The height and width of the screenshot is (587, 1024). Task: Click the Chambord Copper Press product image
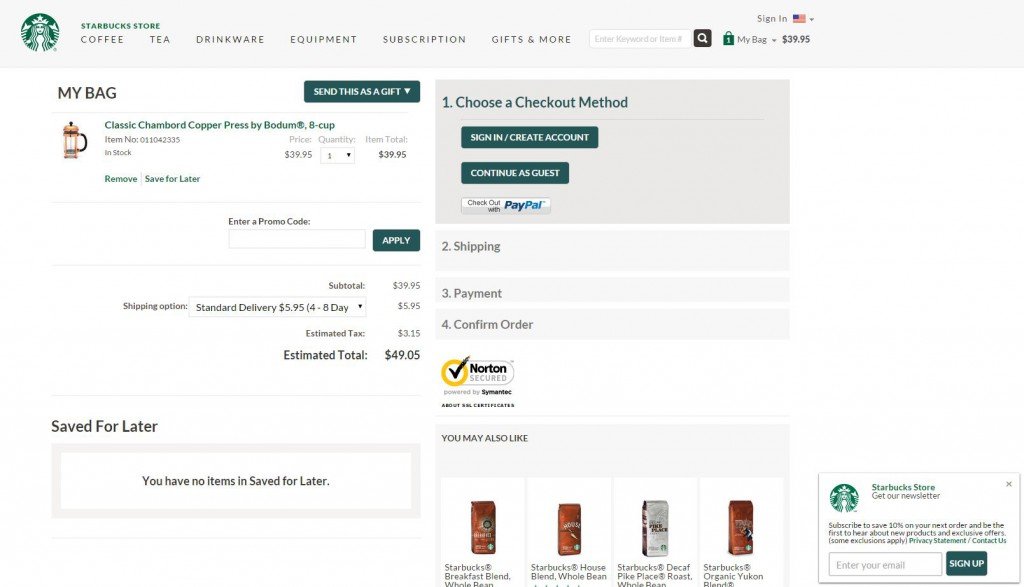74,141
